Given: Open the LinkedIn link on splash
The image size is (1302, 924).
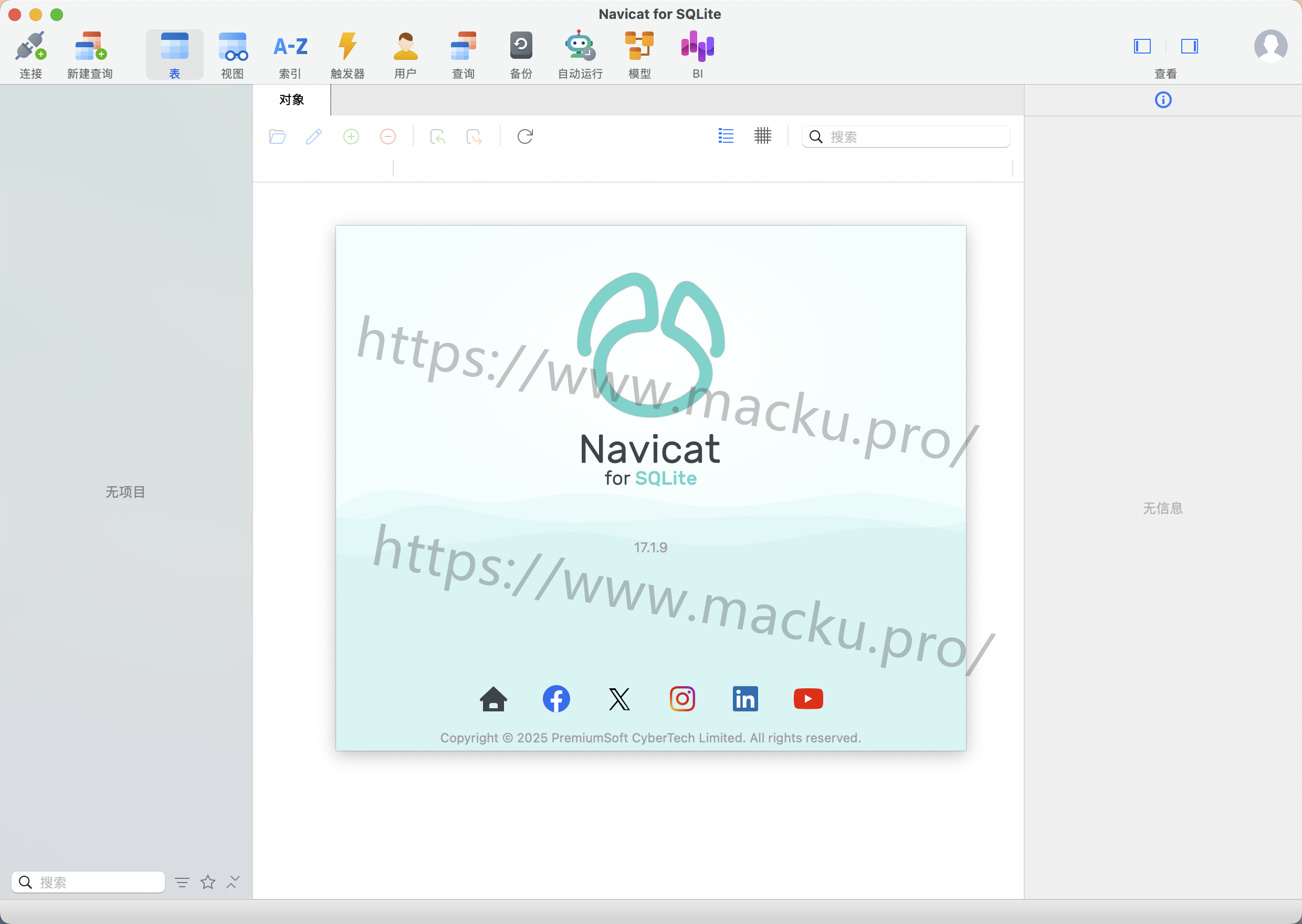Looking at the screenshot, I should coord(745,699).
